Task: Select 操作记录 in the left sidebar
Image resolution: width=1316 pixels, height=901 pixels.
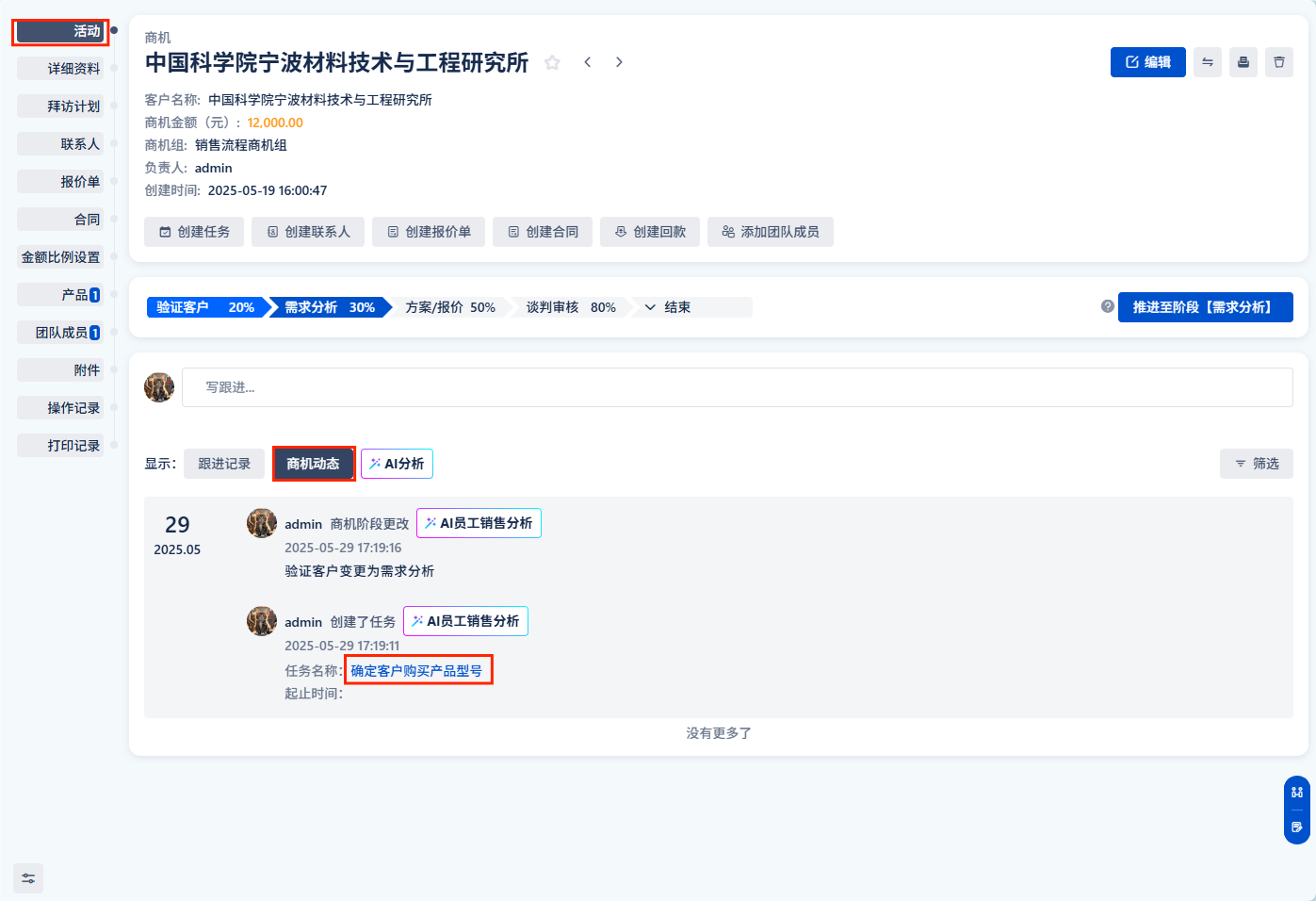Action: [60, 408]
